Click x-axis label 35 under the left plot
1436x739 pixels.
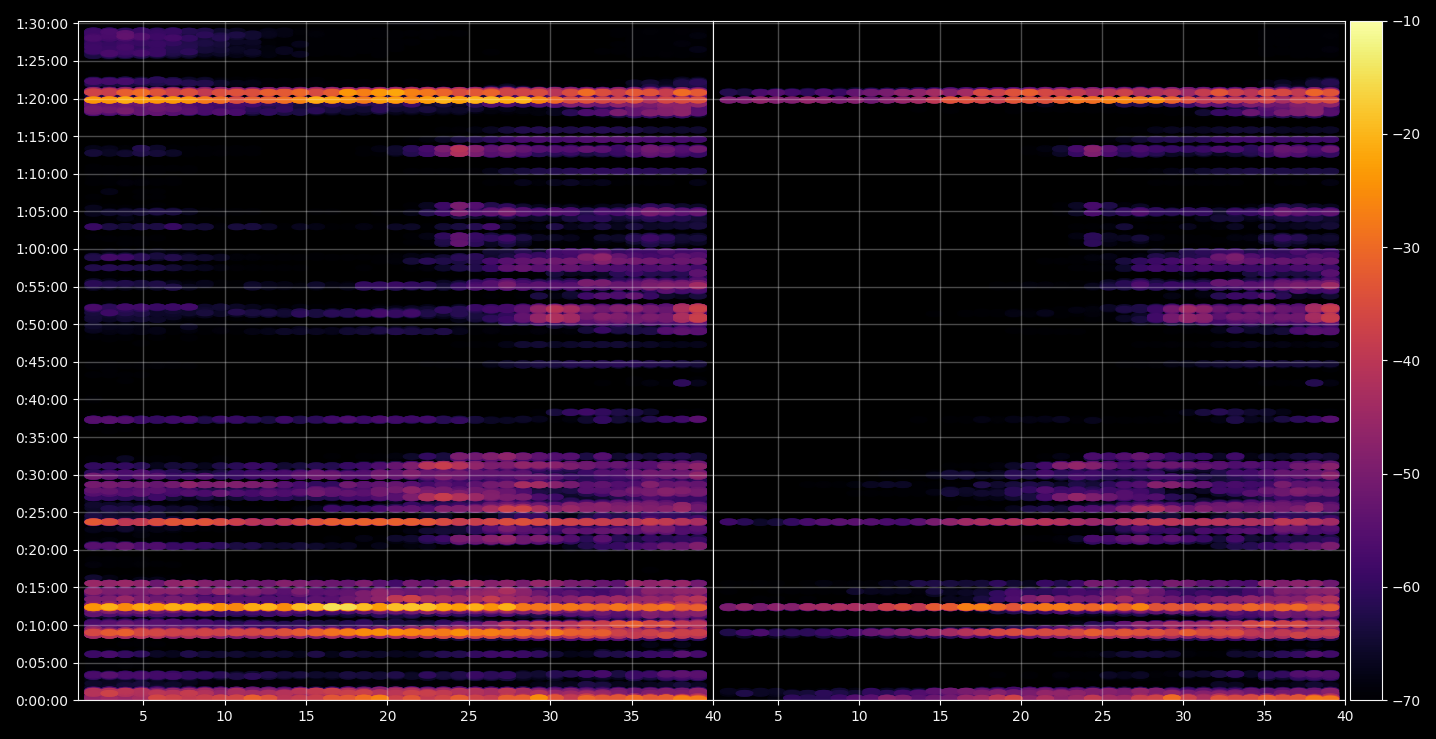(x=631, y=716)
